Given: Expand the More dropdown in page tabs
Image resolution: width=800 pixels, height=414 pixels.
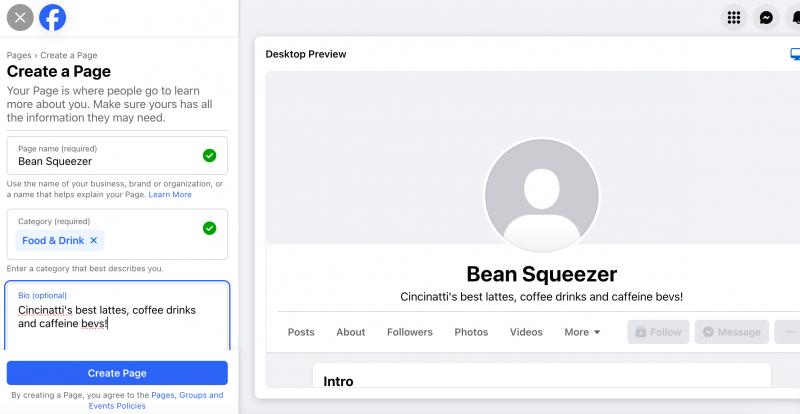Looking at the screenshot, I should click(582, 332).
